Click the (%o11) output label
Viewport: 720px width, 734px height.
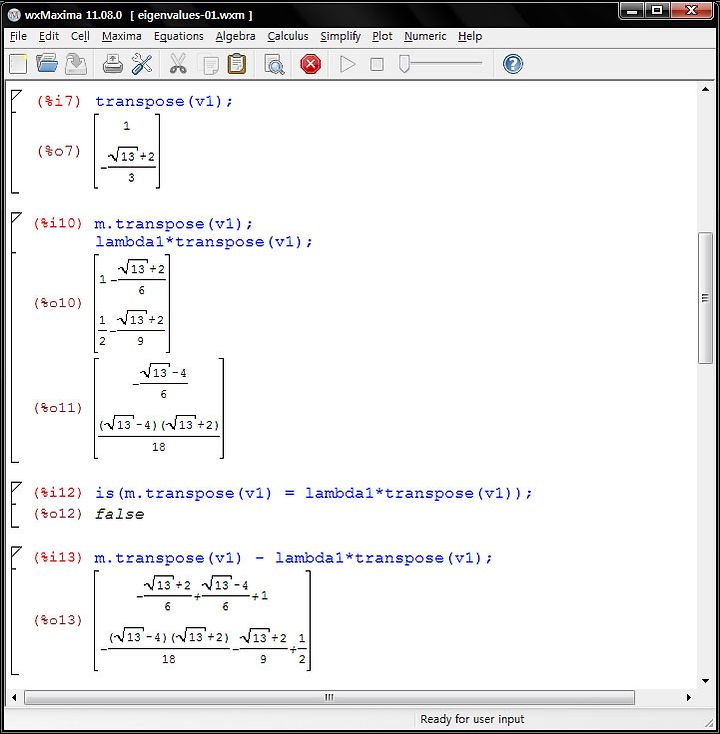pos(58,408)
